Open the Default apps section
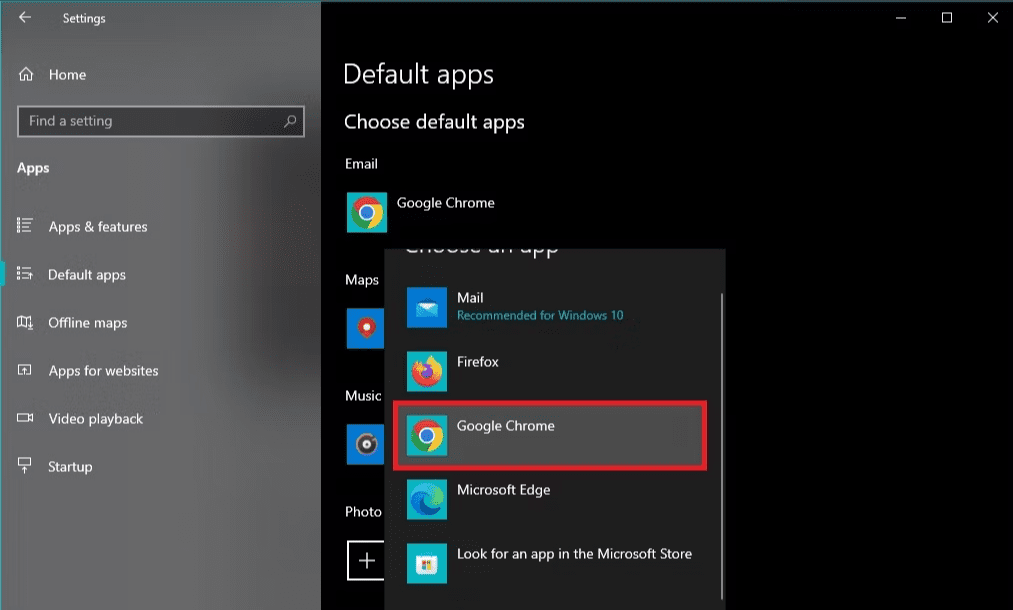1013x610 pixels. (87, 275)
